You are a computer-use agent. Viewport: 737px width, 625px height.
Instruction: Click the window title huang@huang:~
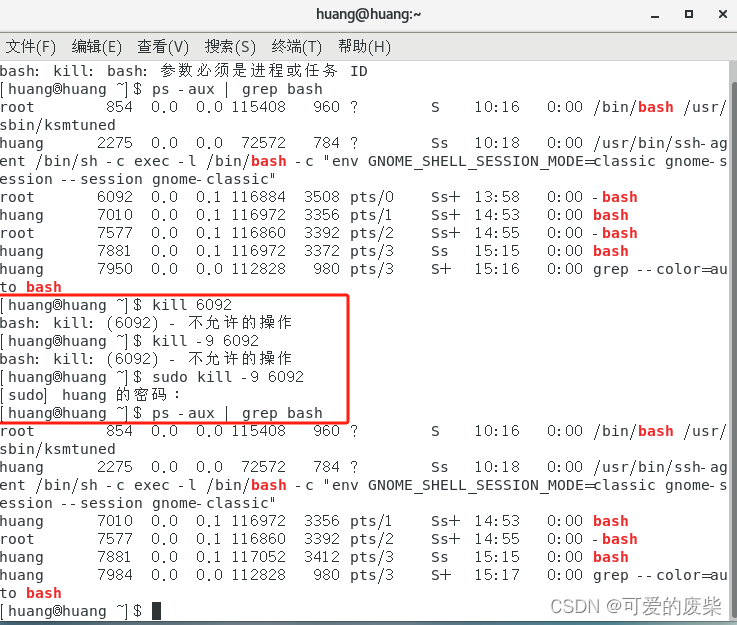point(368,14)
